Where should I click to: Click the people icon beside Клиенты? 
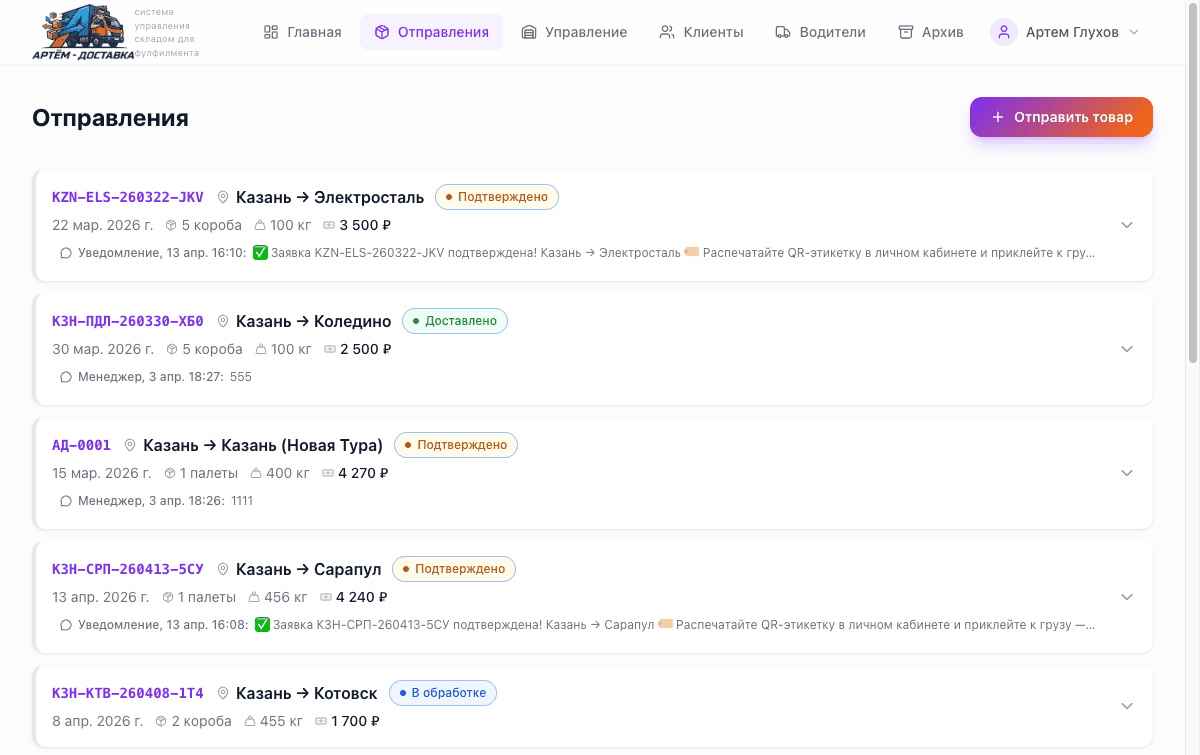667,32
